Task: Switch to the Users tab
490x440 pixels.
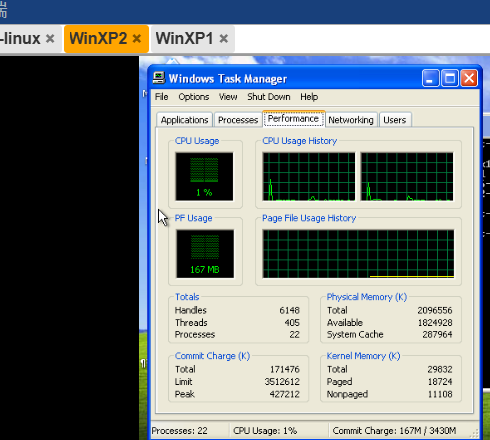Action: pos(395,120)
